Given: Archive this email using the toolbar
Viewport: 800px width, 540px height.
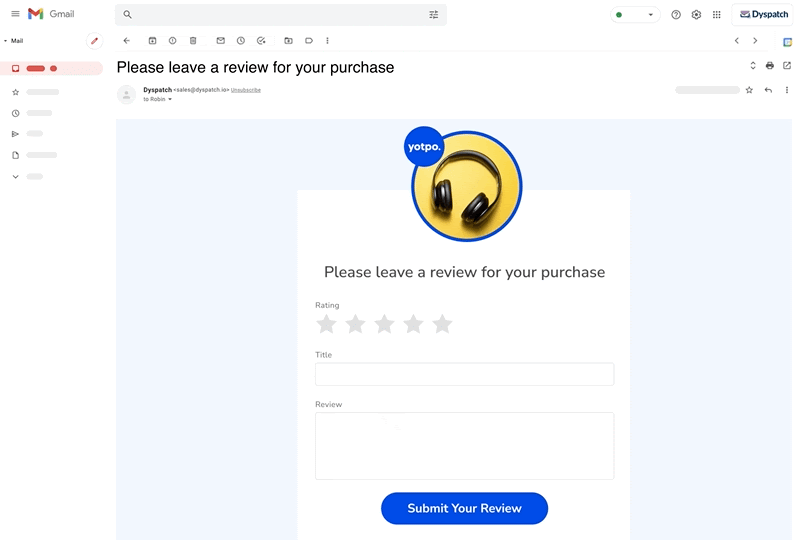Looking at the screenshot, I should [x=152, y=41].
